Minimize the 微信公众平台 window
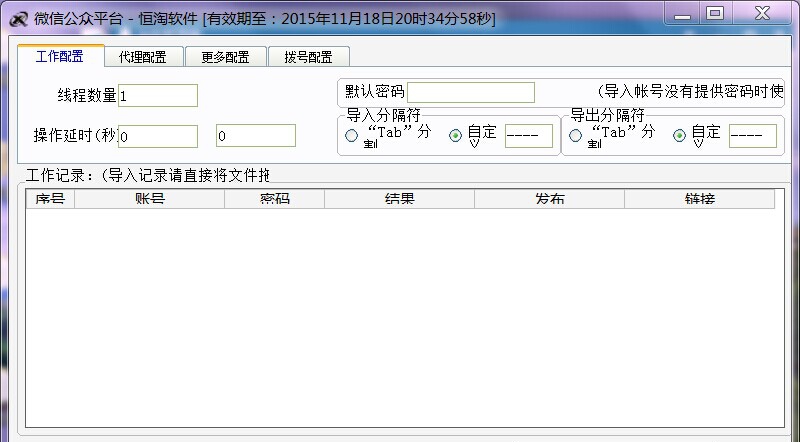The height and width of the screenshot is (442, 800). pyautogui.click(x=682, y=14)
